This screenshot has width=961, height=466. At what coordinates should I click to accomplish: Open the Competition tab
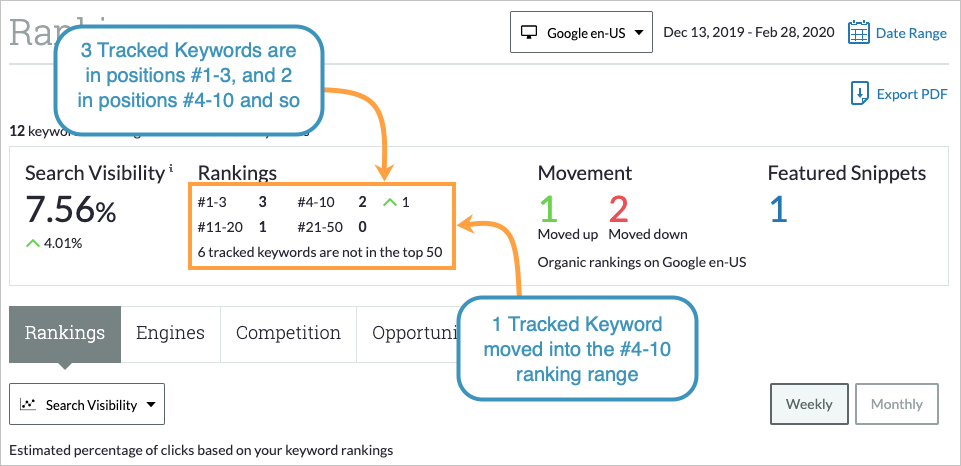coord(288,333)
